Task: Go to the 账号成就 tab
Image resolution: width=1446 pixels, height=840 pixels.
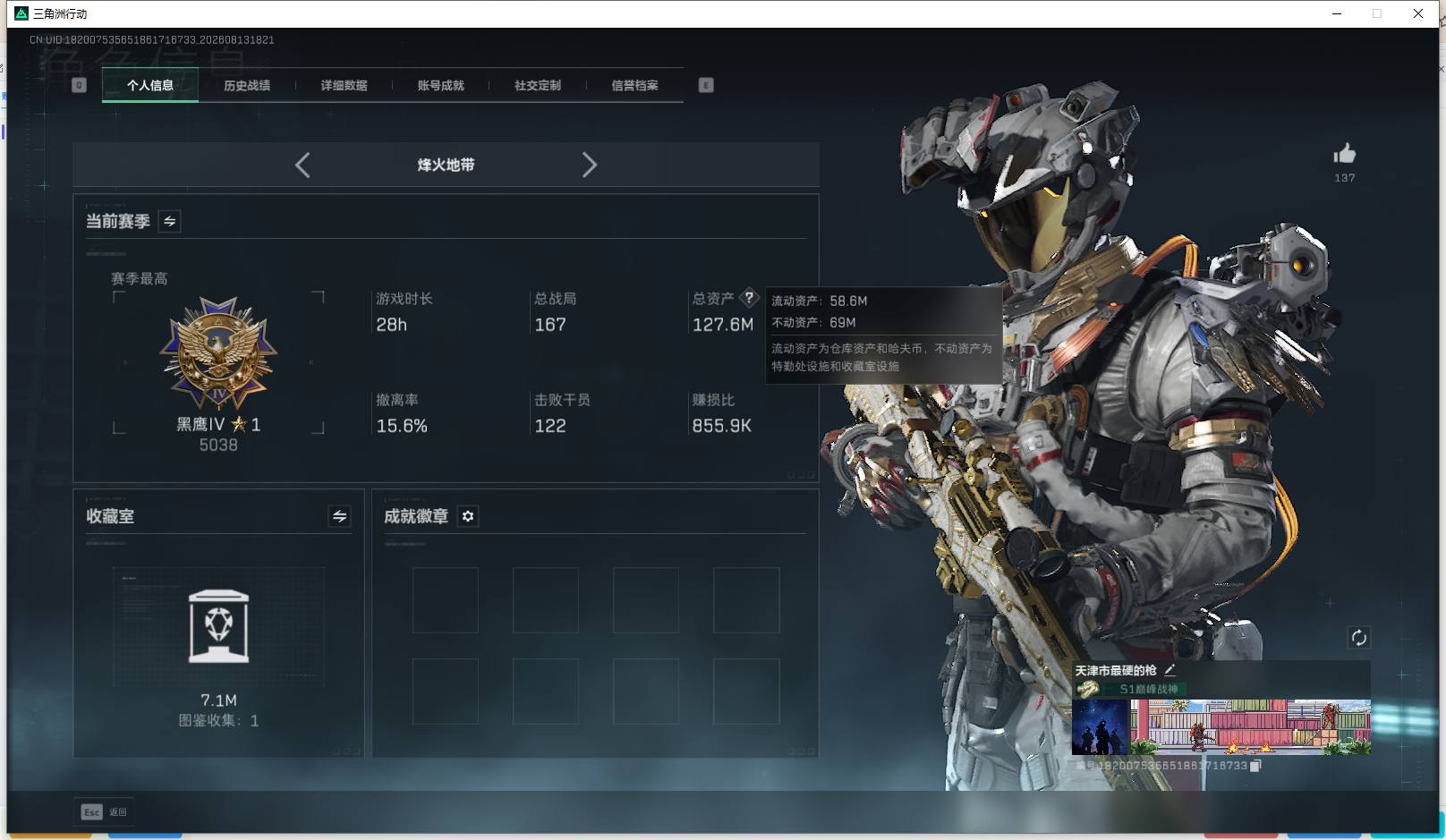Action: point(440,85)
